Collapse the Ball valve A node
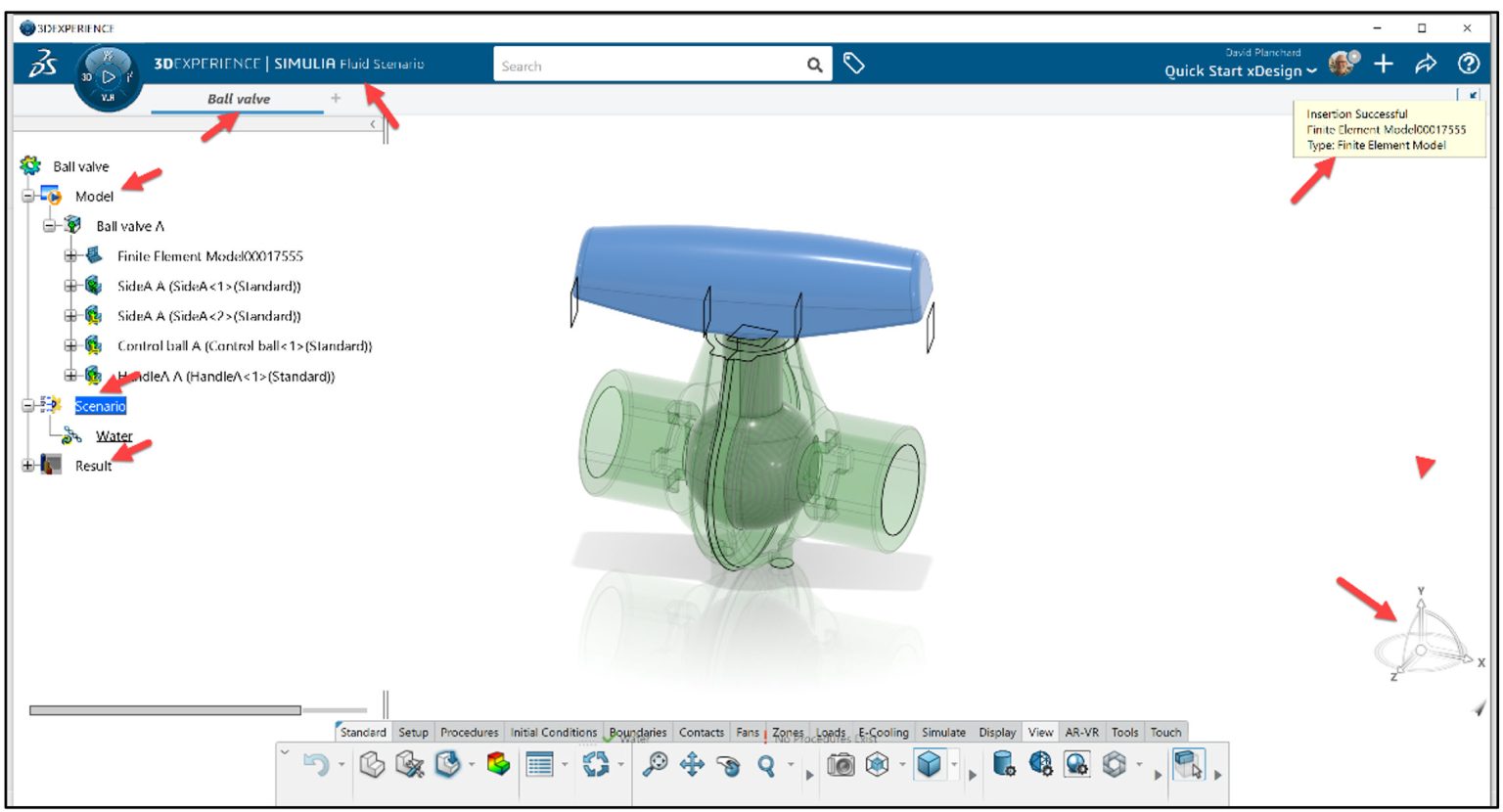The height and width of the screenshot is (812, 1503). pyautogui.click(x=49, y=226)
